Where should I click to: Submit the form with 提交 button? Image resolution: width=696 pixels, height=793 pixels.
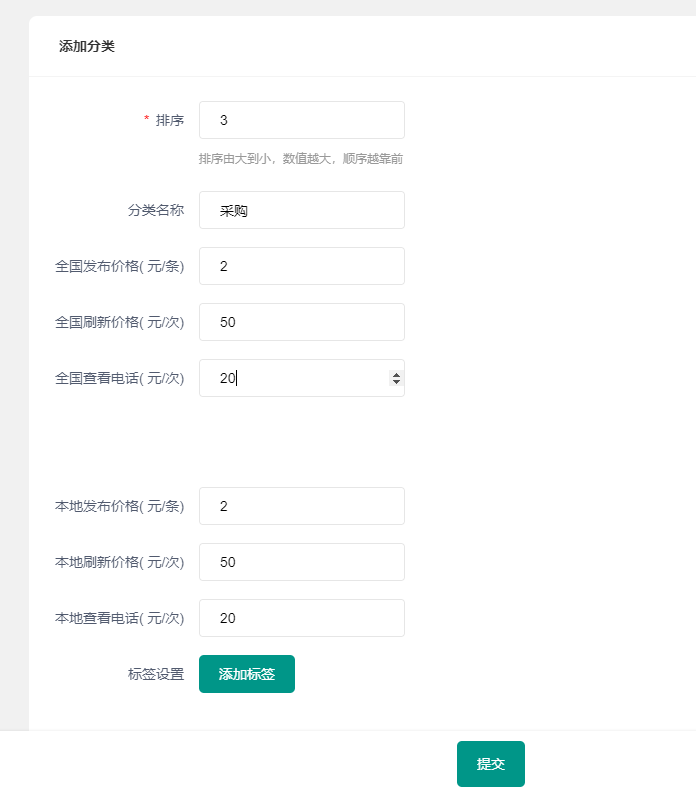point(491,764)
